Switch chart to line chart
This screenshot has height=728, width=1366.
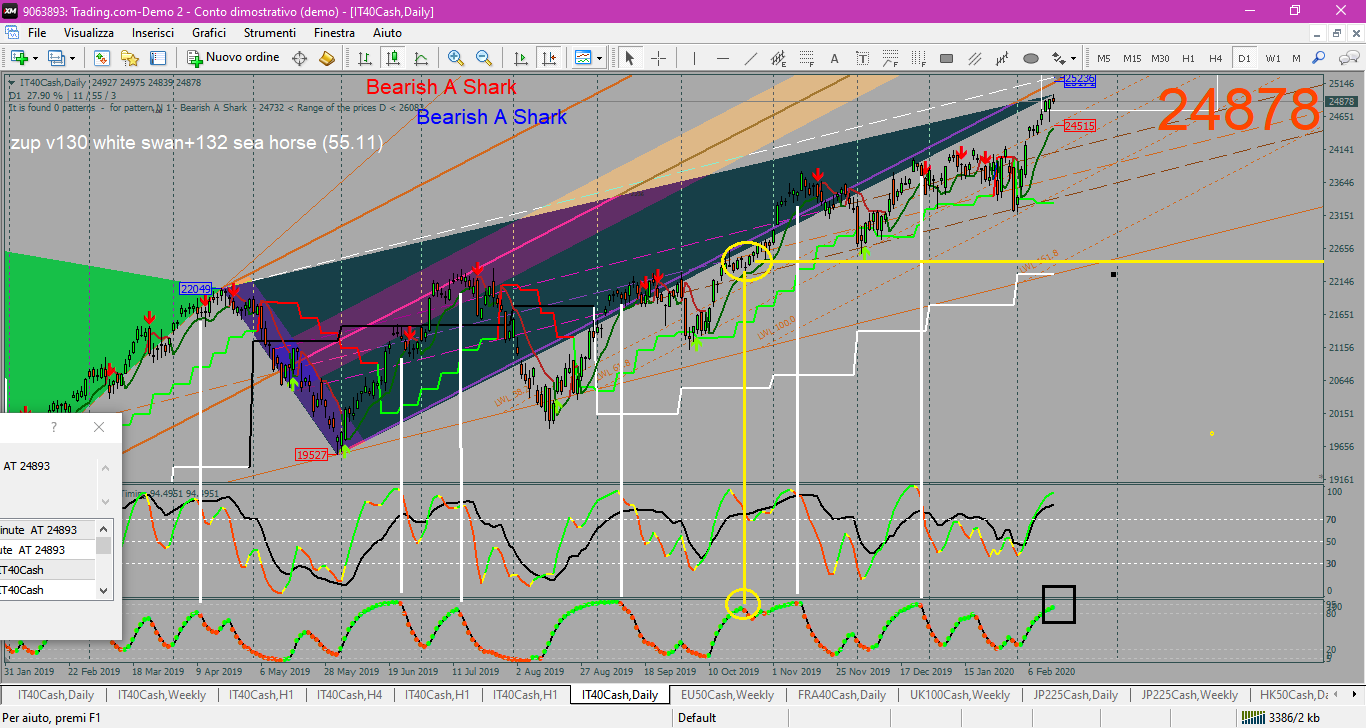[421, 58]
